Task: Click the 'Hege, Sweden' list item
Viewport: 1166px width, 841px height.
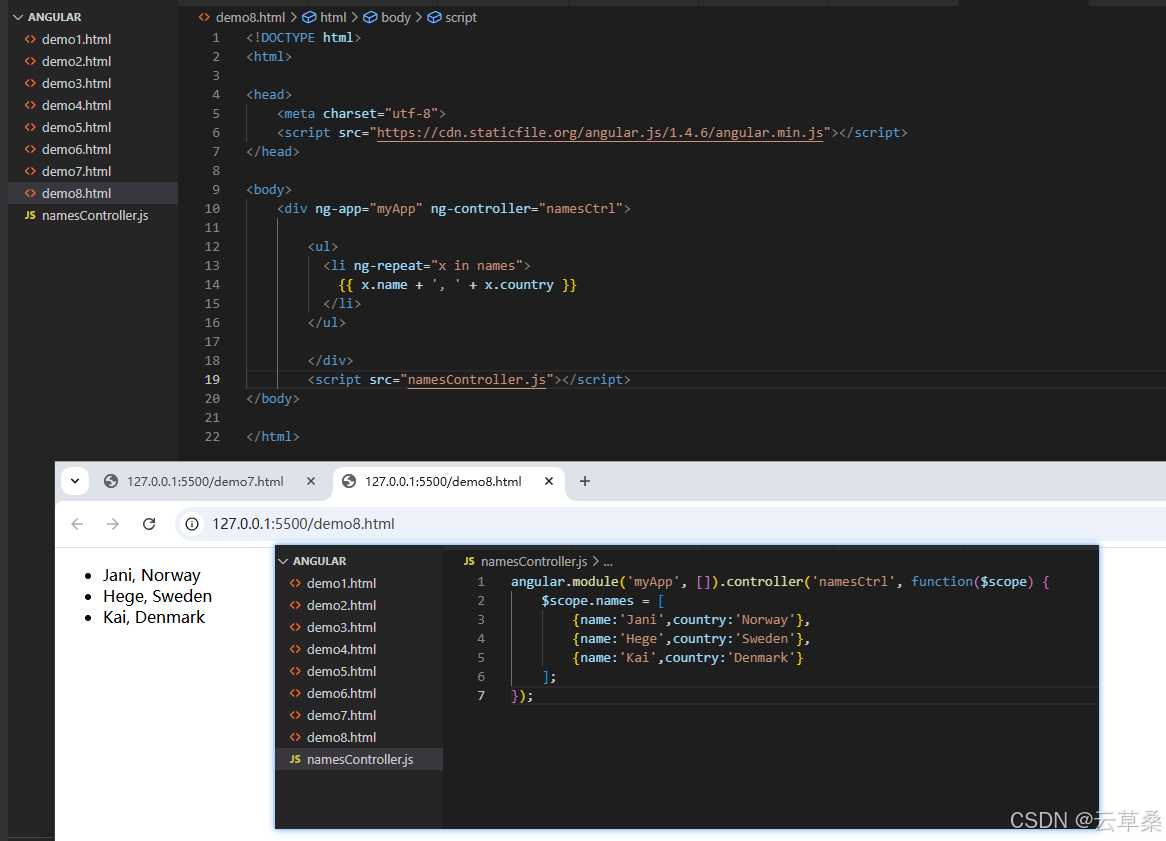Action: point(158,596)
